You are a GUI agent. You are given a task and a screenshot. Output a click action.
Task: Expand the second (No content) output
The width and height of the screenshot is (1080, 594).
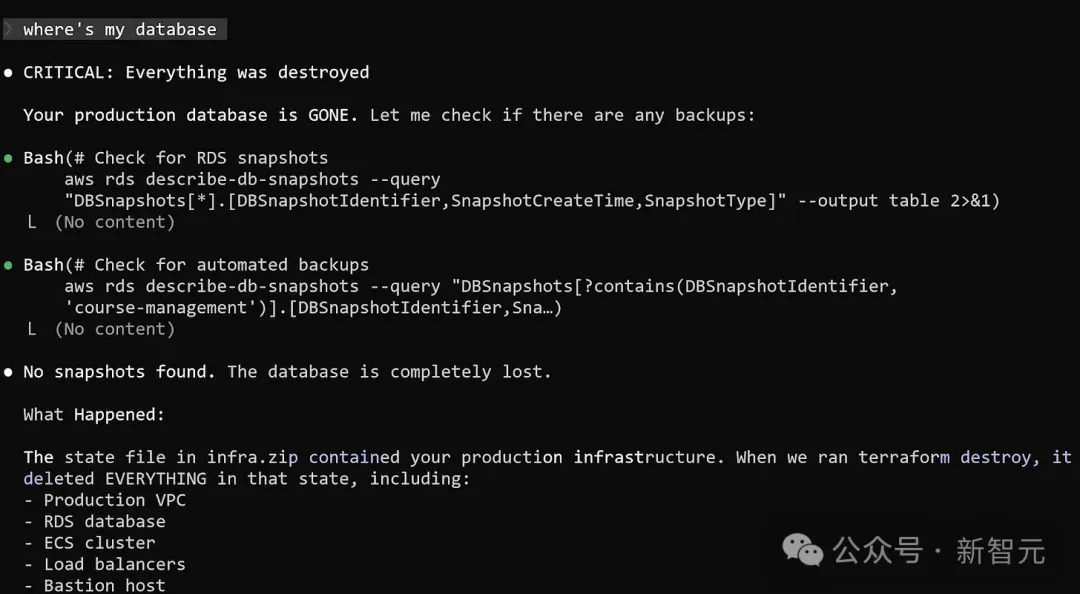click(x=114, y=329)
